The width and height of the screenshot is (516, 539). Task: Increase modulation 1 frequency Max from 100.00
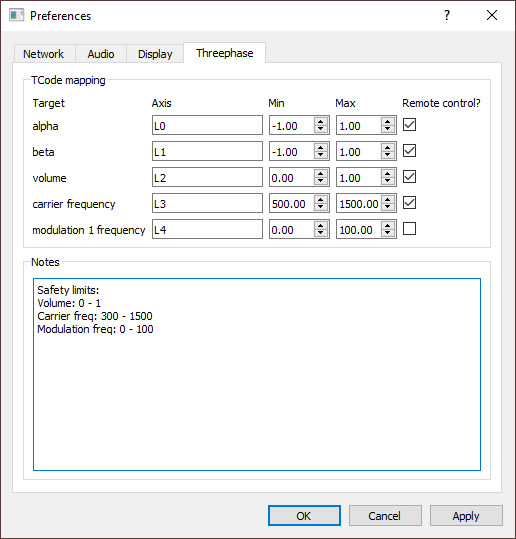tap(388, 225)
